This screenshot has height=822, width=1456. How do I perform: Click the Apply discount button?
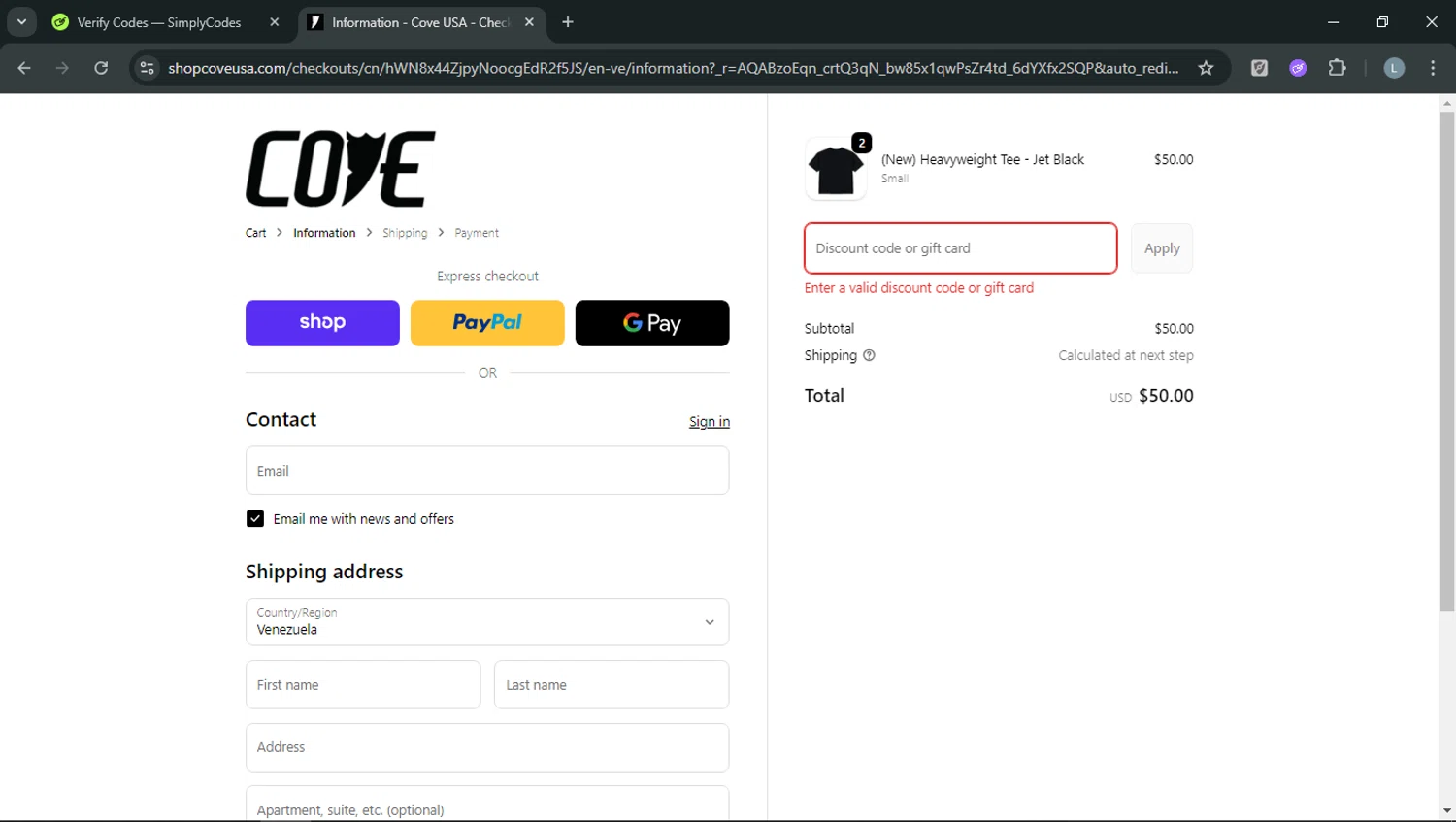[1162, 248]
